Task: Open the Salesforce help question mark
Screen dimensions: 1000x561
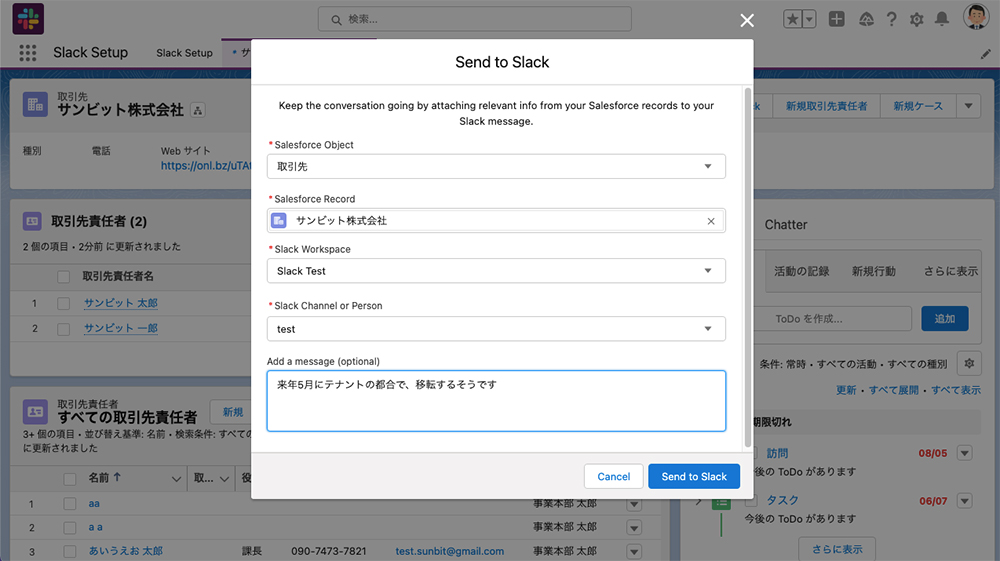Action: click(892, 20)
